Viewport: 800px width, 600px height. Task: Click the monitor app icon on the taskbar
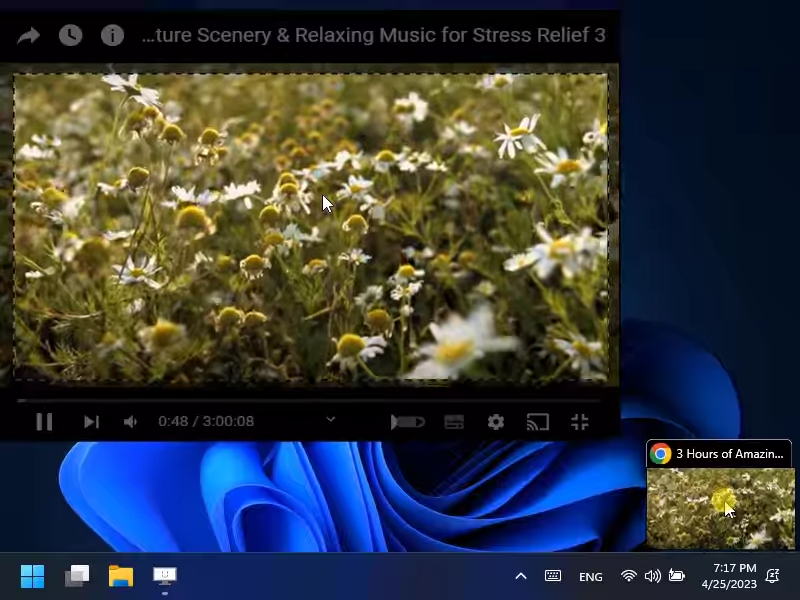[x=165, y=577]
